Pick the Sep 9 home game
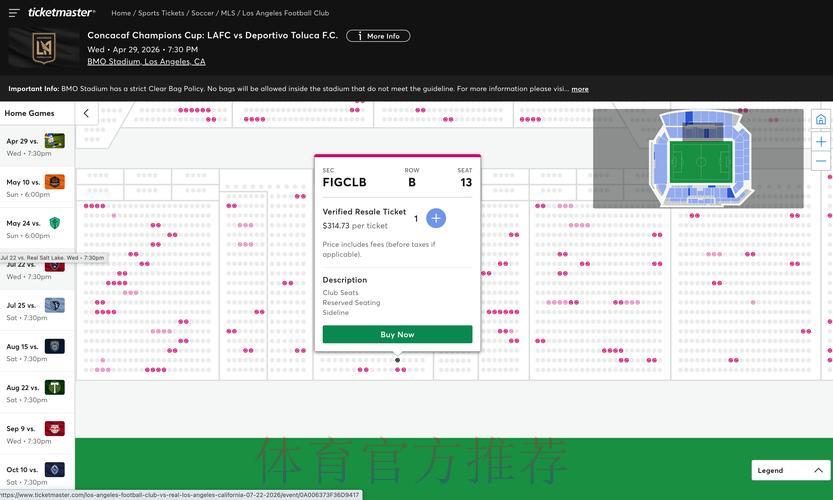 coord(37,434)
